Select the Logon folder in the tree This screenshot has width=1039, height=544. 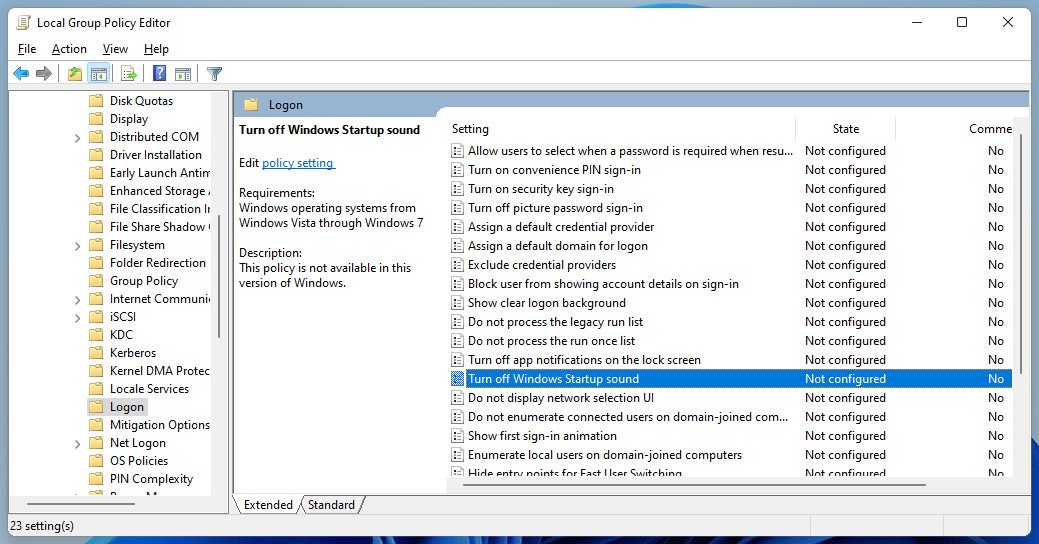127,407
